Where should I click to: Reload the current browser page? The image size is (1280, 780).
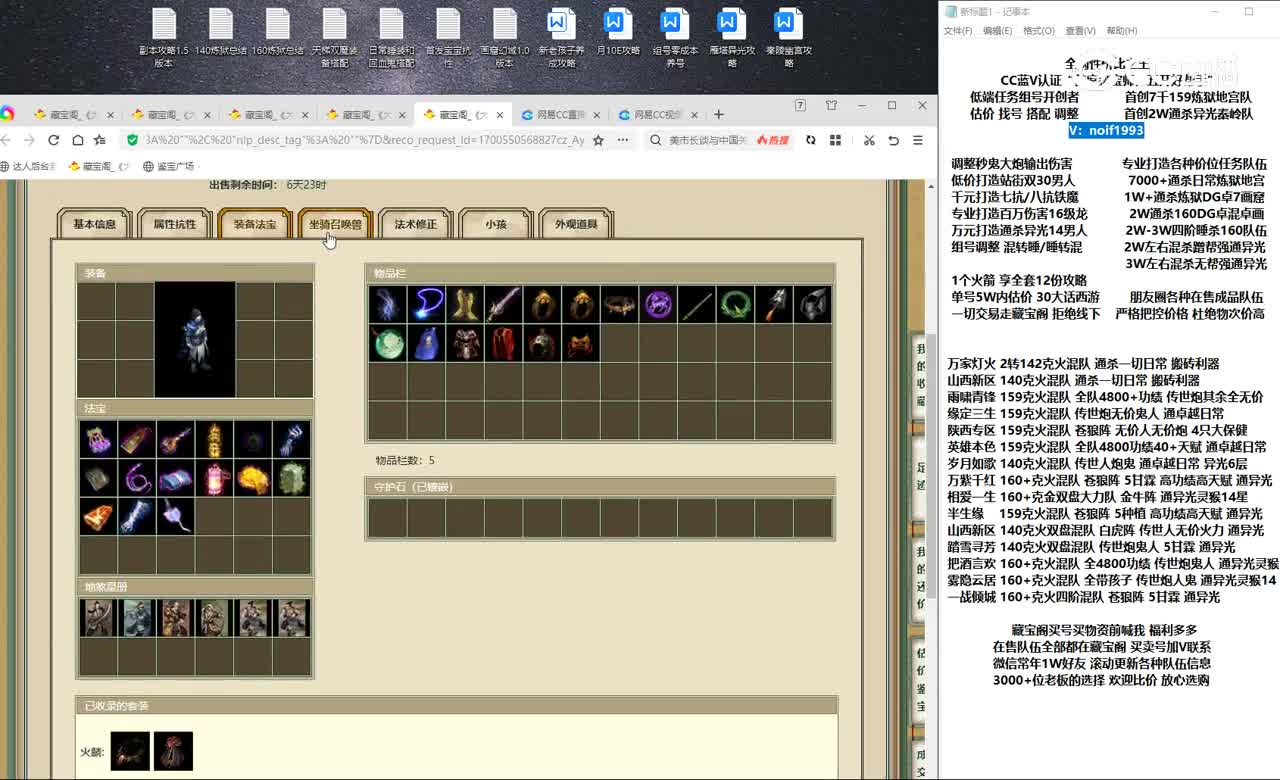click(53, 140)
